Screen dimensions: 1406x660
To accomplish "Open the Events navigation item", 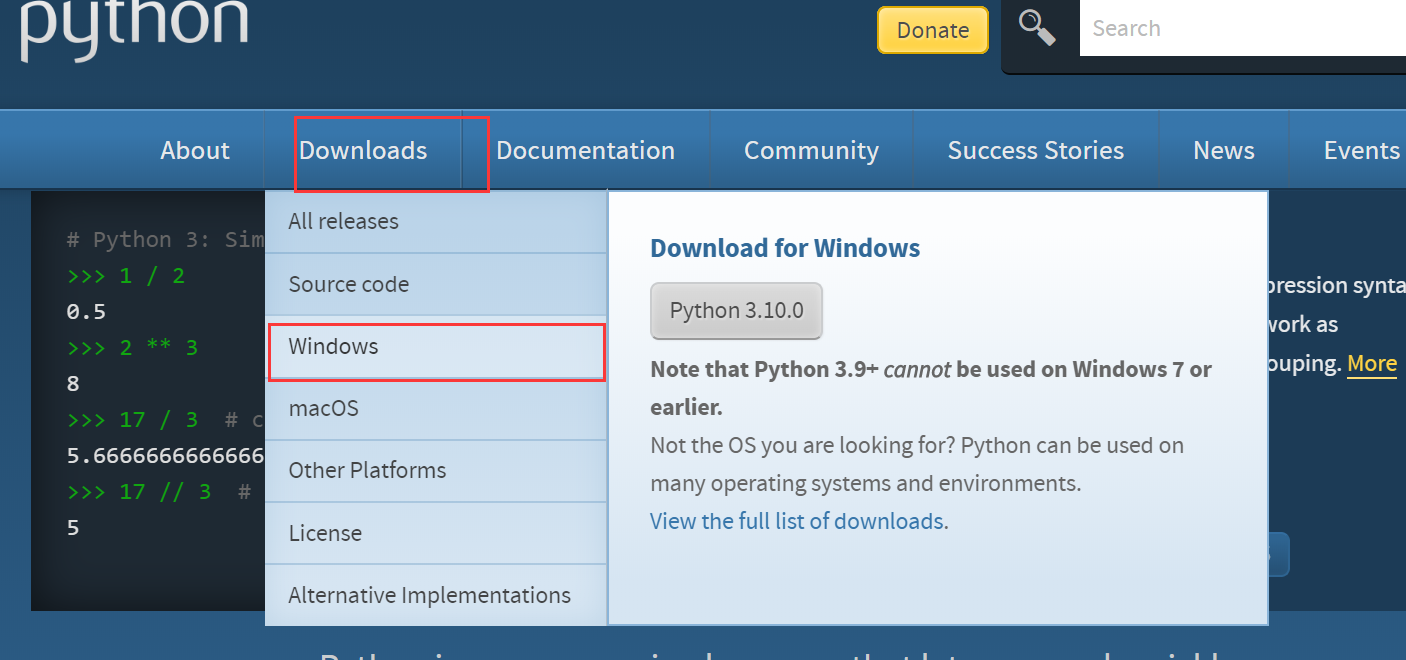I will (1361, 150).
